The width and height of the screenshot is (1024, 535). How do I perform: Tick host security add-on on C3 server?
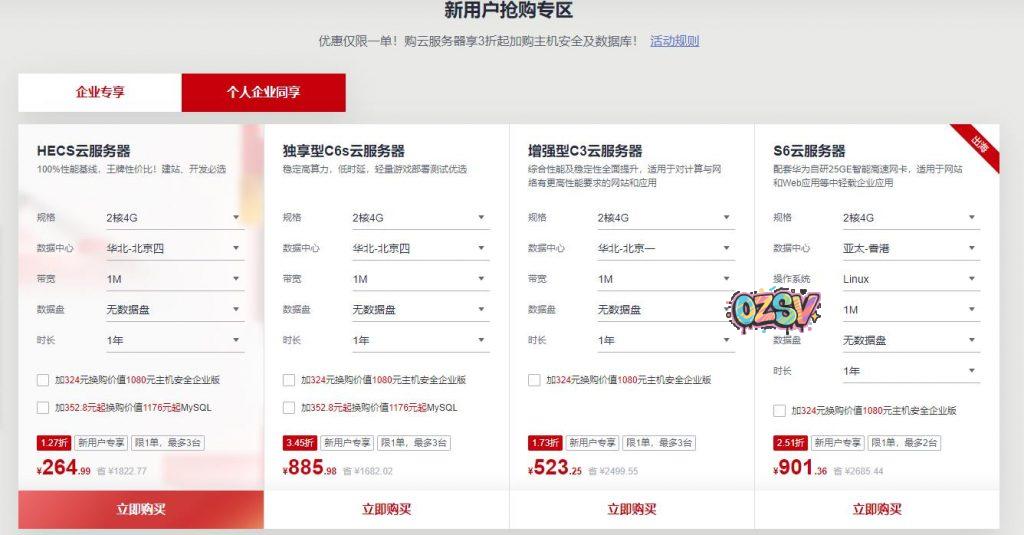click(x=534, y=380)
